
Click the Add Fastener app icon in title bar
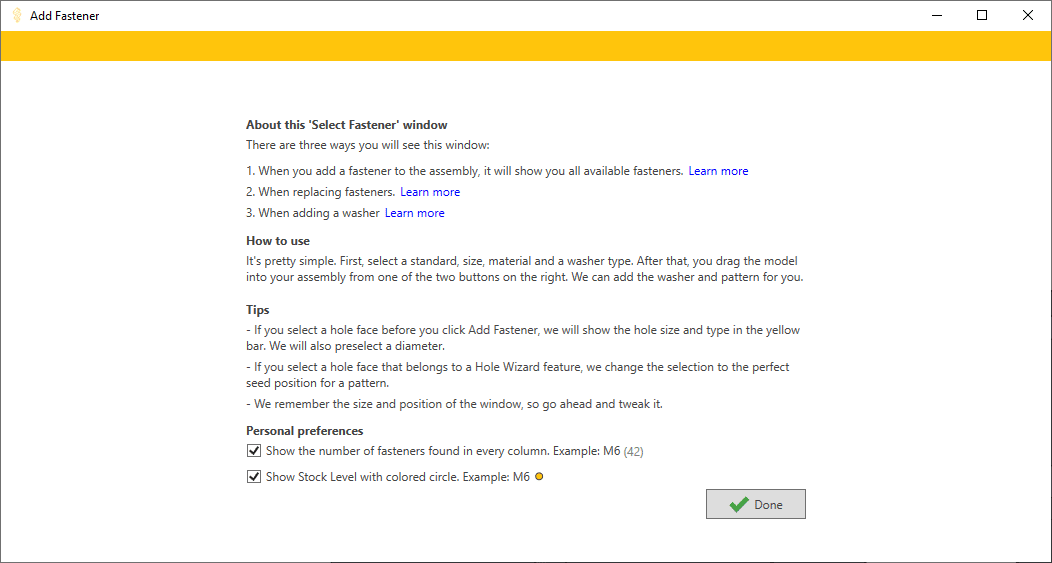[x=16, y=15]
